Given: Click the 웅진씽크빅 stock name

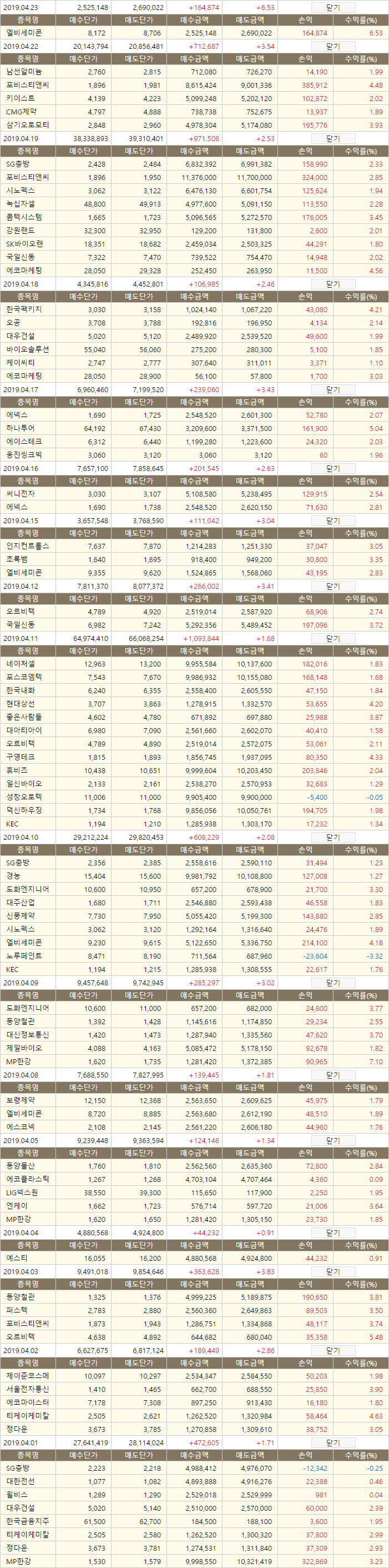Looking at the screenshot, I should [x=24, y=455].
